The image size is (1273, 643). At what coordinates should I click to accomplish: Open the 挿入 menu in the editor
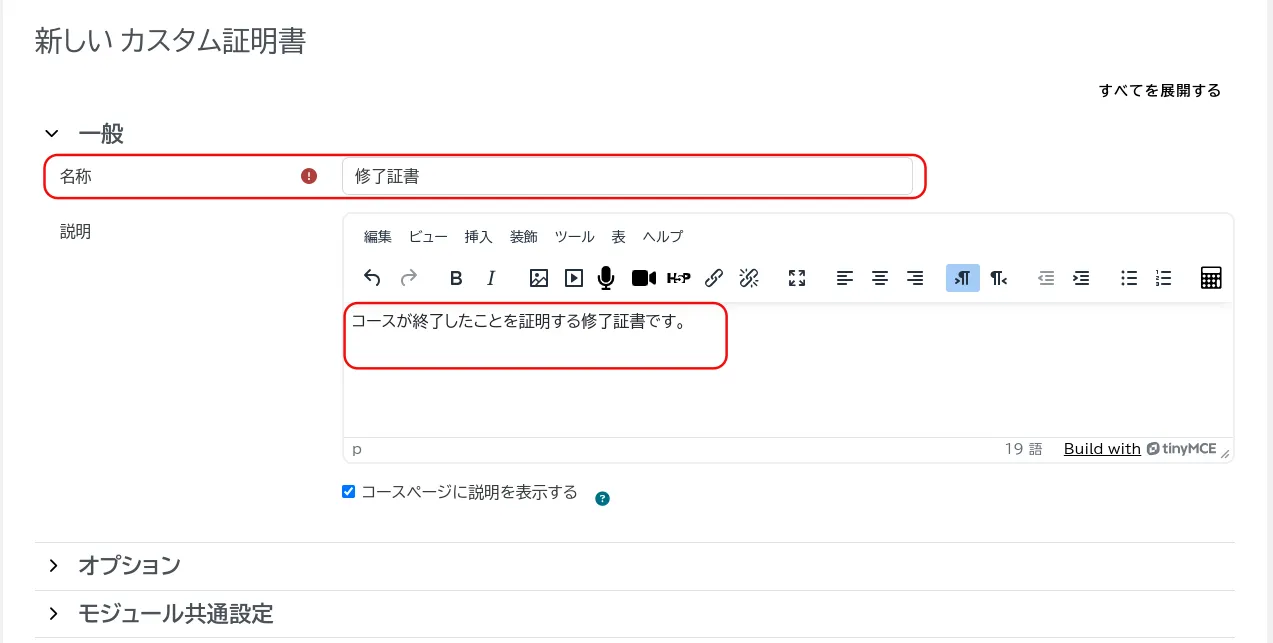(x=478, y=237)
